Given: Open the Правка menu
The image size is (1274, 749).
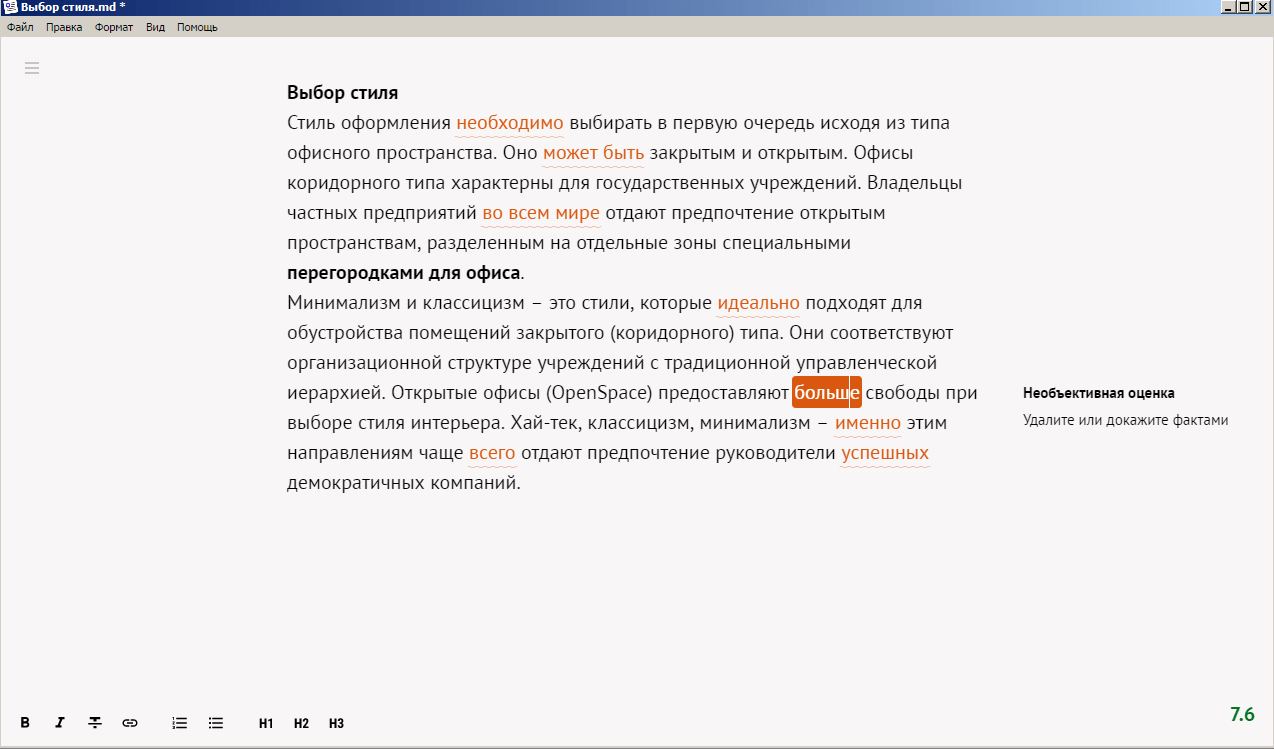Looking at the screenshot, I should (63, 27).
